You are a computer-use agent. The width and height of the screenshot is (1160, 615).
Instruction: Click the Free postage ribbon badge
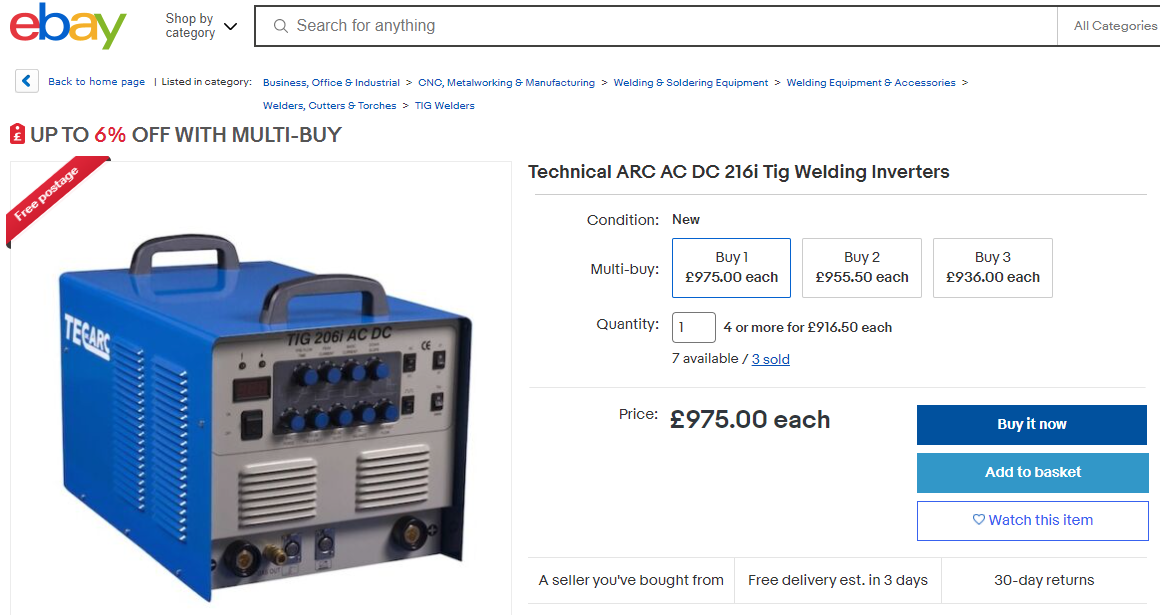52,200
